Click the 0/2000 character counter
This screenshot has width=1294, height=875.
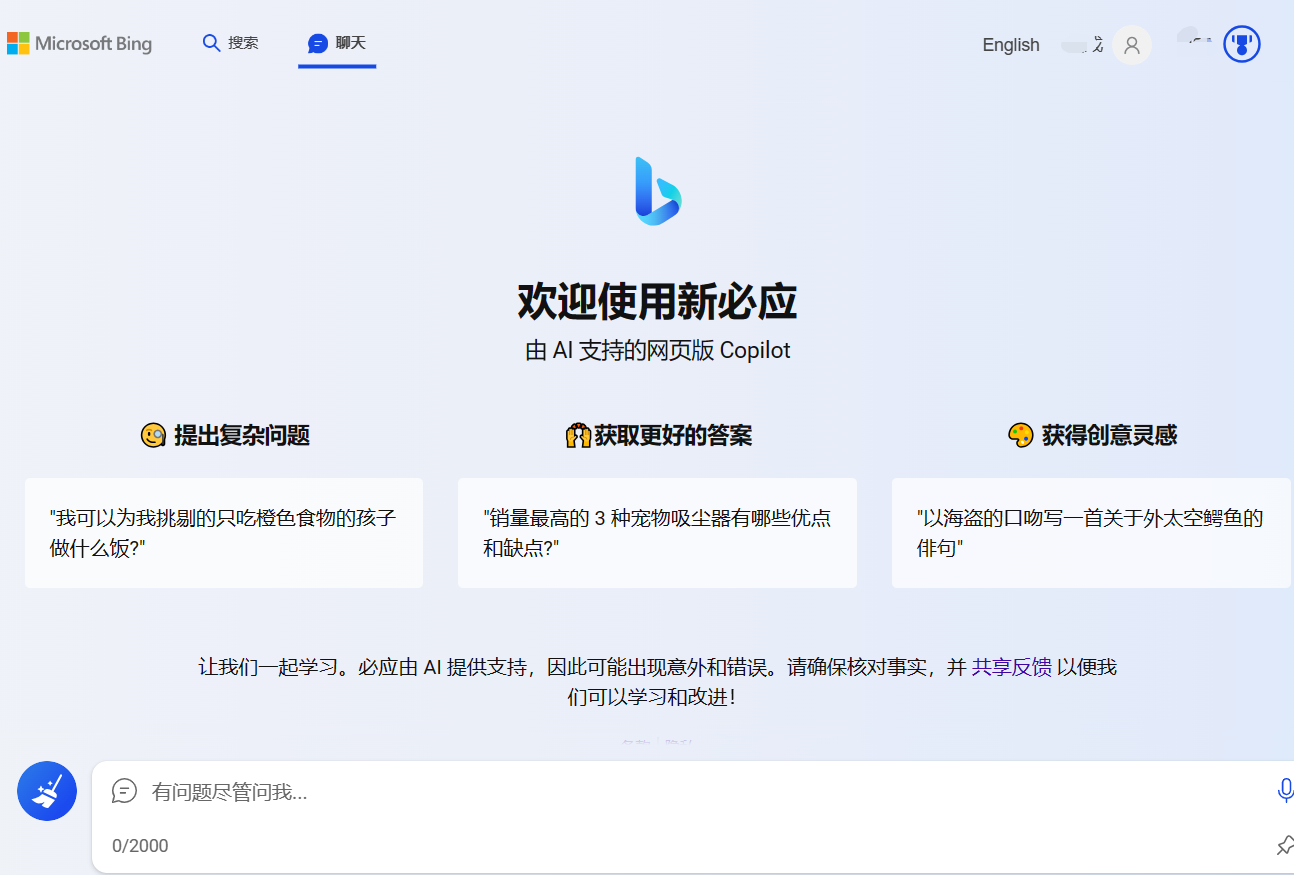click(x=140, y=846)
